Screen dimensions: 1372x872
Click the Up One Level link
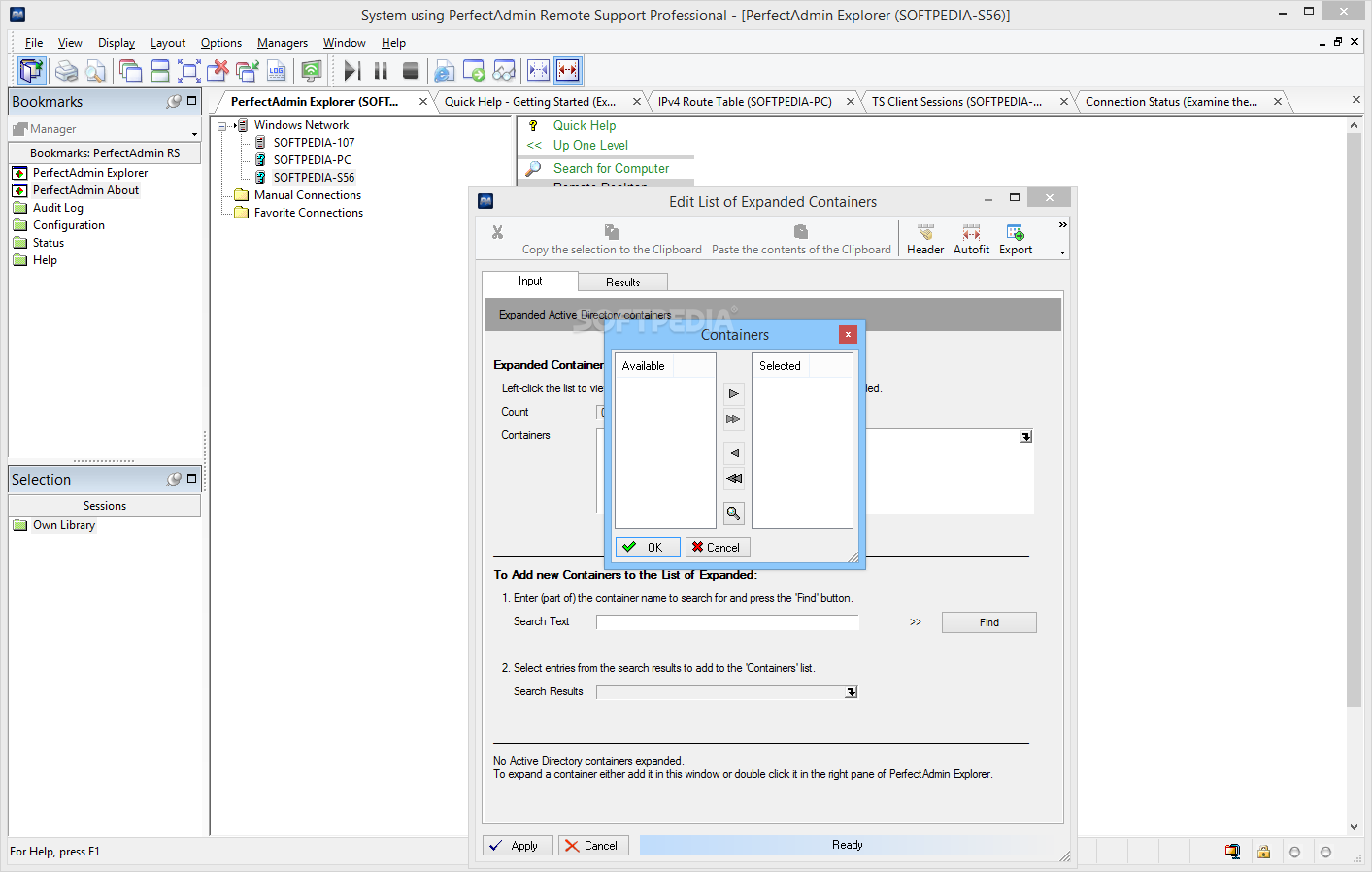(590, 146)
